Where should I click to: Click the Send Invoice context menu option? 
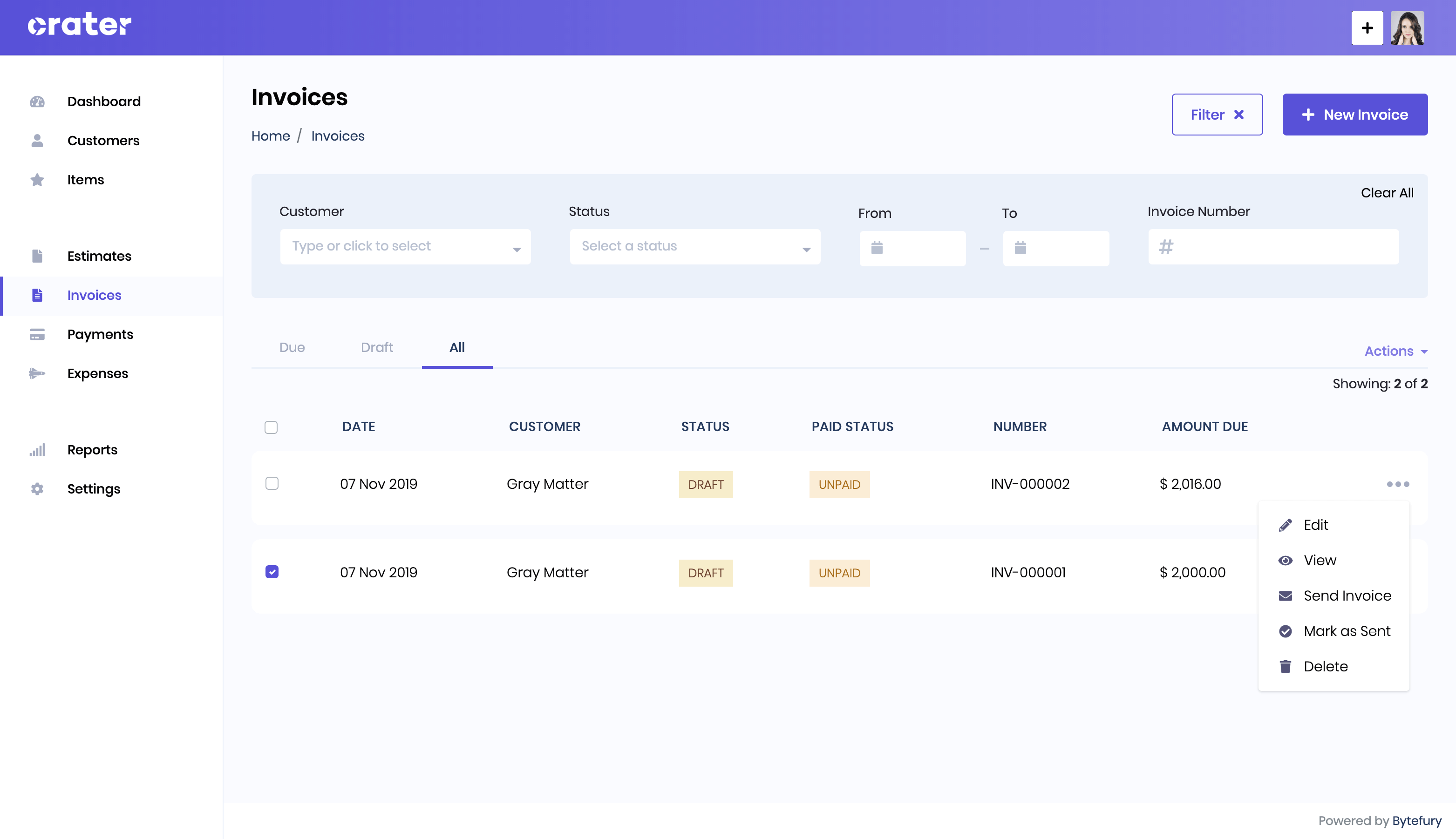click(x=1348, y=596)
